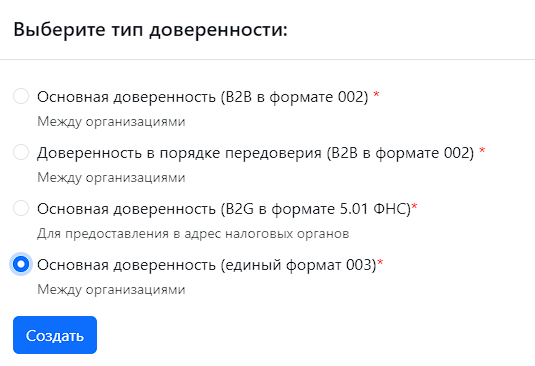Screen dimensions: 535x366
Task: Select the first 'Основная доверенность (B2B в формате 002)' radio button
Action: pyautogui.click(x=21, y=96)
